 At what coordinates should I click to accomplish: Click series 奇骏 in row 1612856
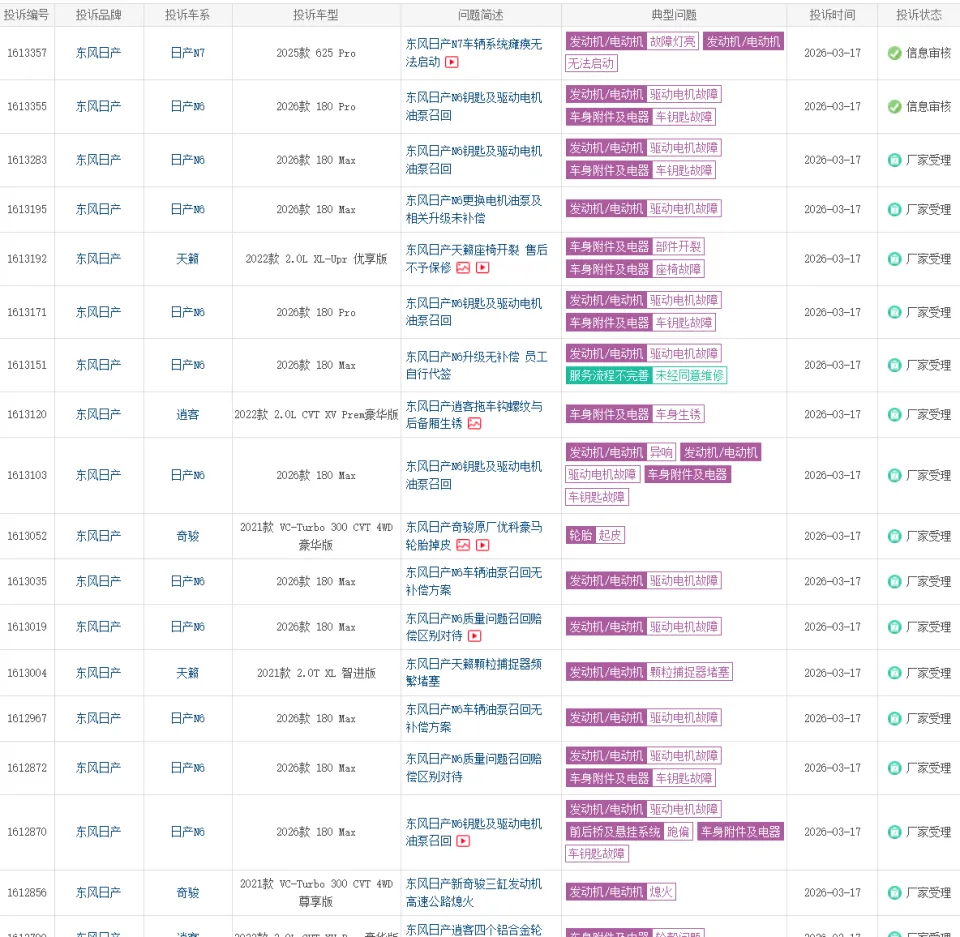187,893
